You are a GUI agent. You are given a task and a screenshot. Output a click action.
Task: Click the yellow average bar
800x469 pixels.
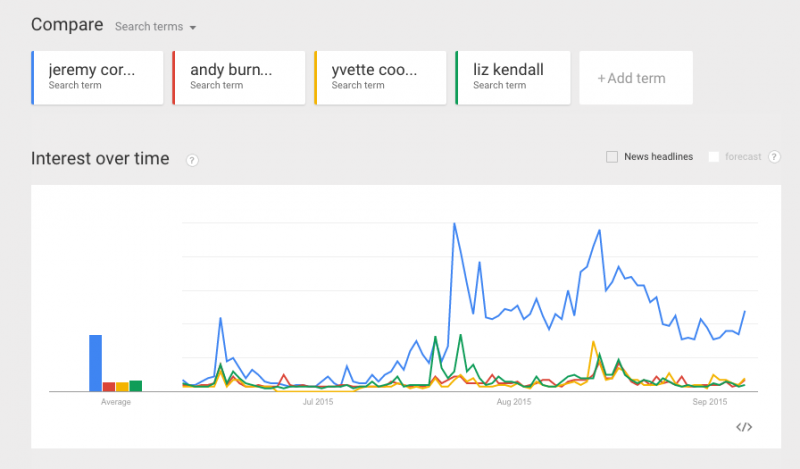point(122,387)
